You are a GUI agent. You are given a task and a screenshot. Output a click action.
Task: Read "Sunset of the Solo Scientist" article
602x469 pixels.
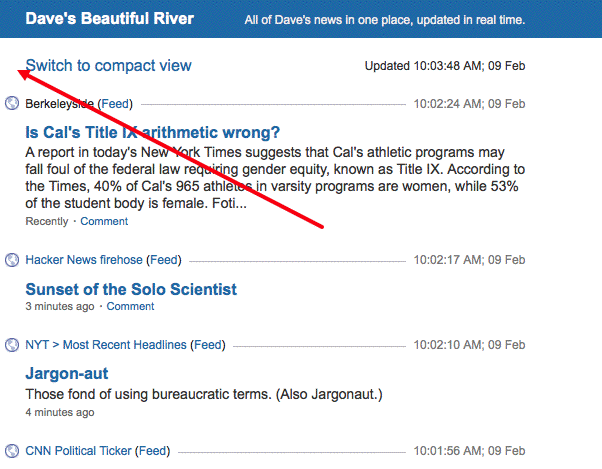tap(131, 289)
